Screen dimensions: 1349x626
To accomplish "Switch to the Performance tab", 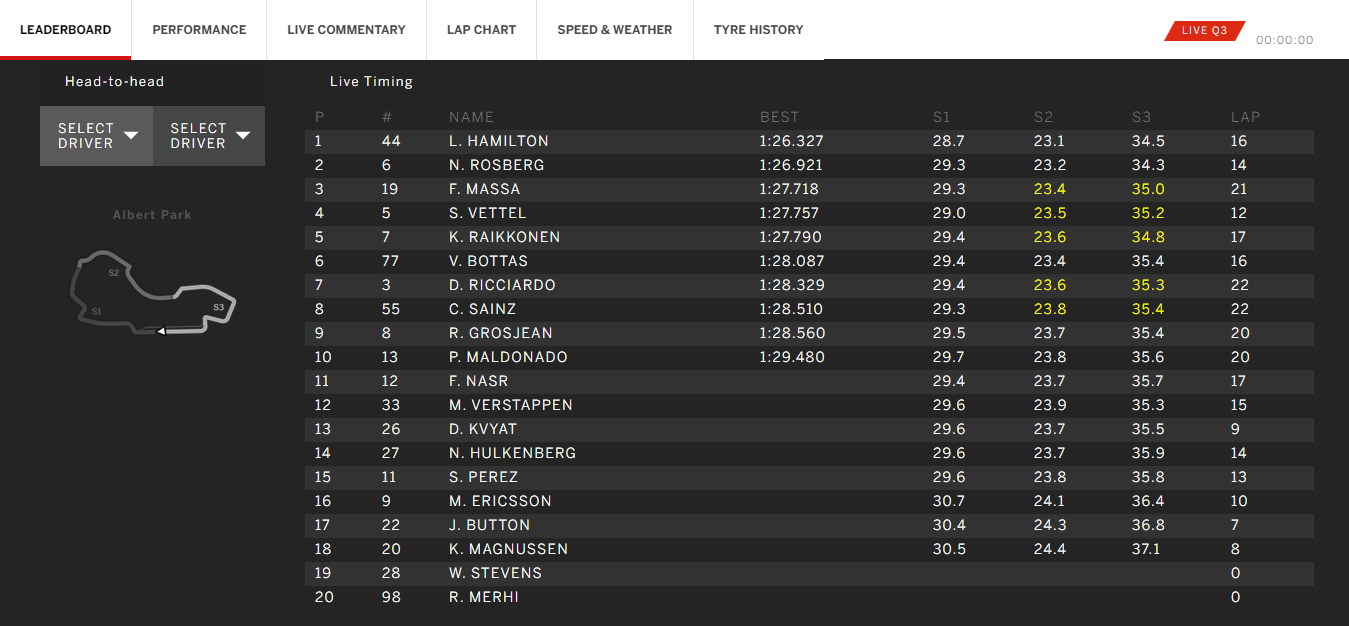I will pos(198,29).
